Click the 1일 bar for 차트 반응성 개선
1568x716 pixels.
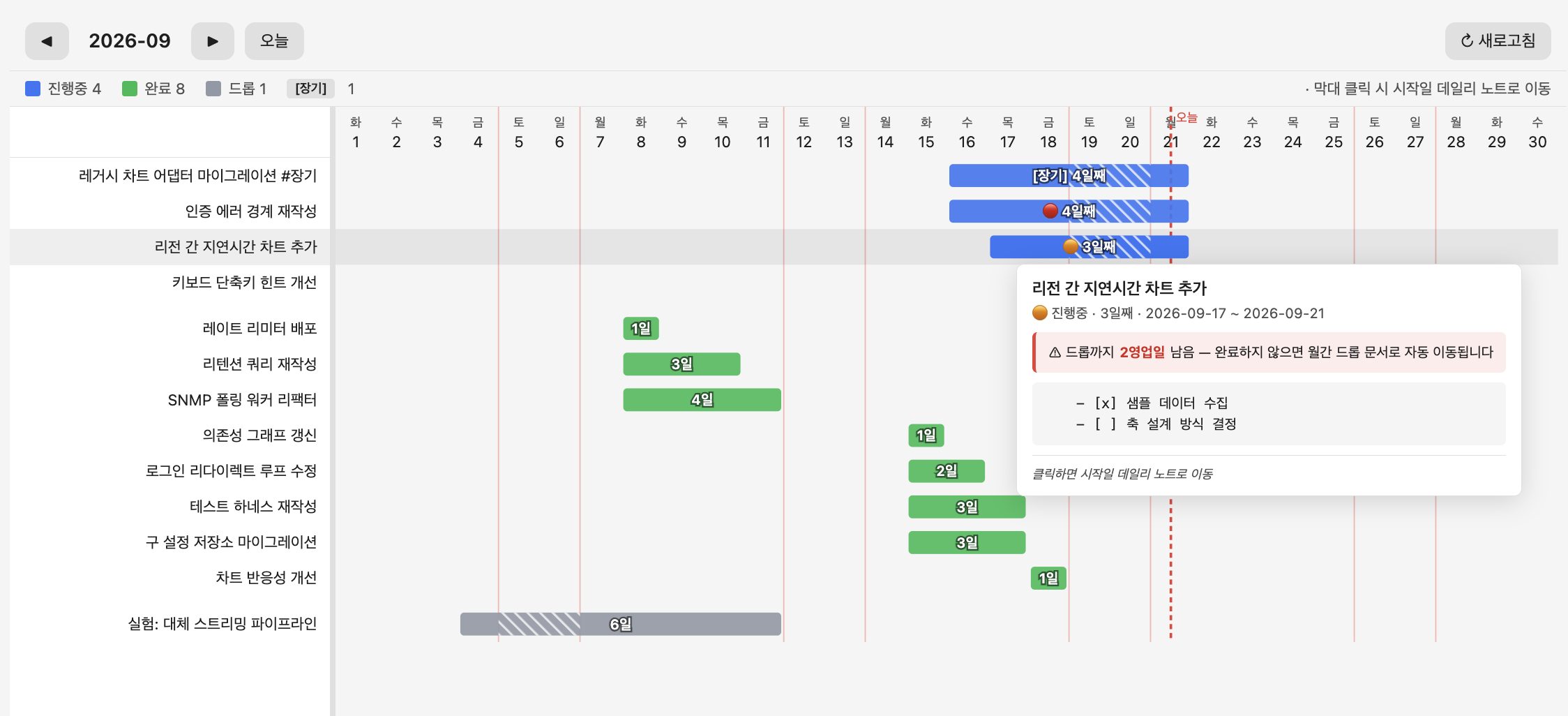coord(1048,579)
